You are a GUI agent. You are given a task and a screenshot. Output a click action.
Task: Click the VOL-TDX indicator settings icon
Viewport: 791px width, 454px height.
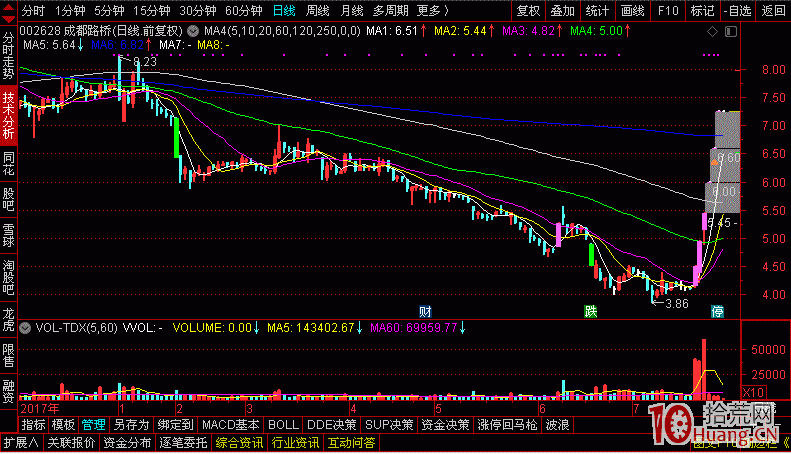[25, 328]
